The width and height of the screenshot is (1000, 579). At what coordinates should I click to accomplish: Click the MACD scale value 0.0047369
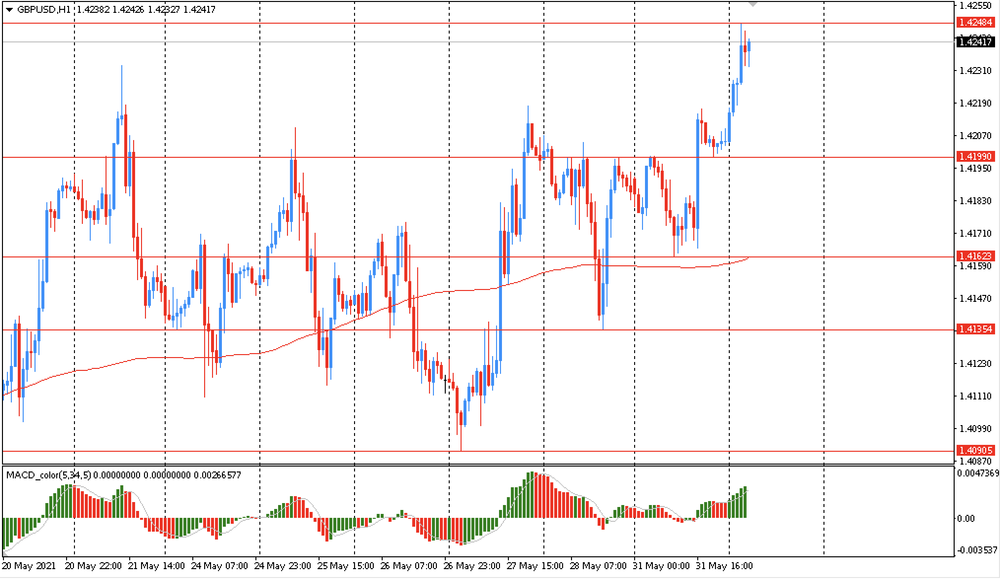(978, 474)
